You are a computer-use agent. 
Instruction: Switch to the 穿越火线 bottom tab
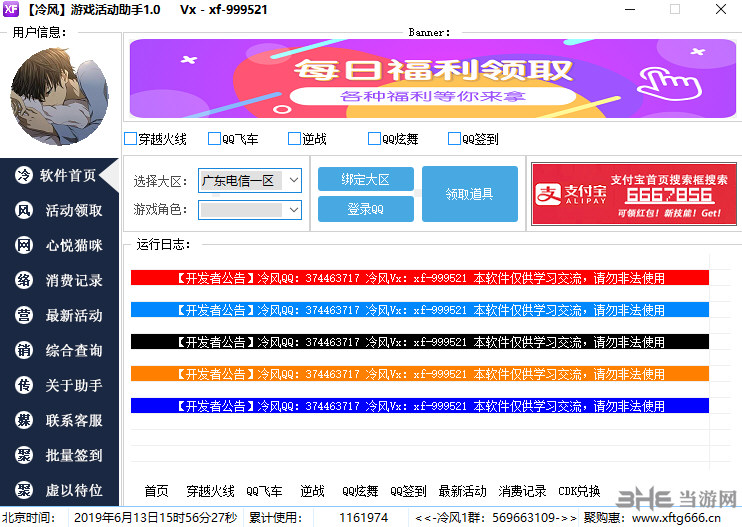[x=211, y=491]
